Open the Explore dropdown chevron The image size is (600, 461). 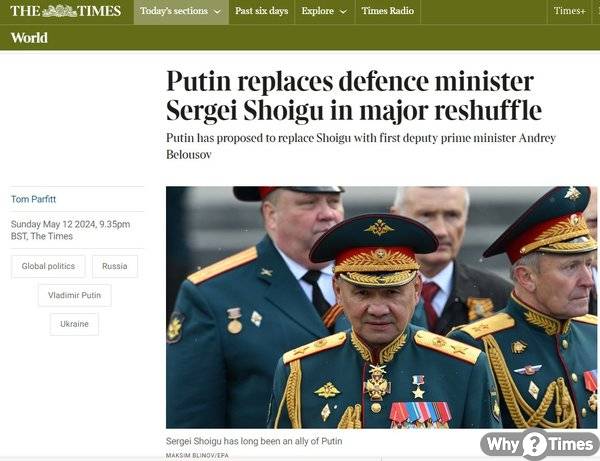(343, 12)
